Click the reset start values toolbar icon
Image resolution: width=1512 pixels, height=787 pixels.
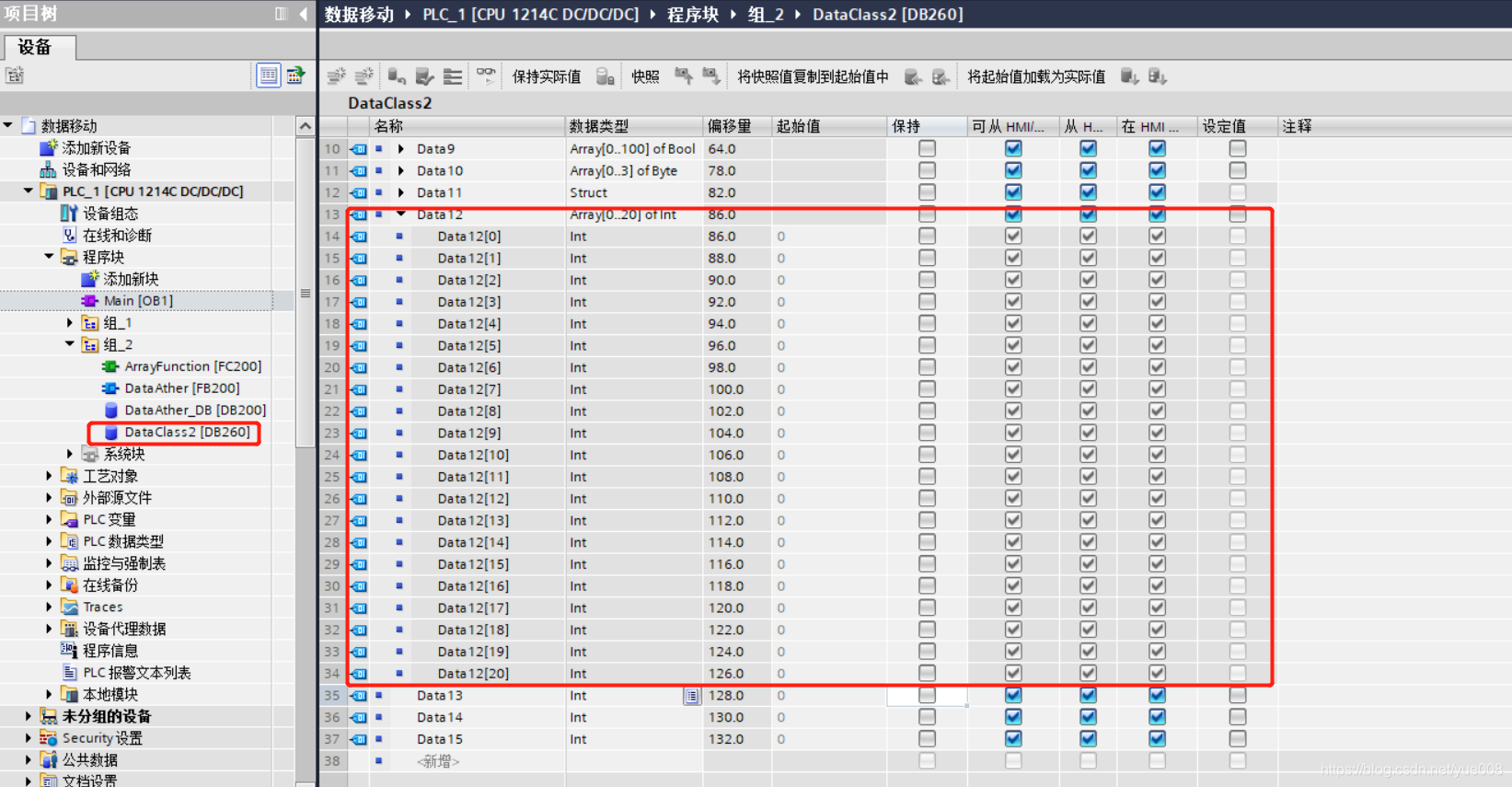tap(397, 76)
